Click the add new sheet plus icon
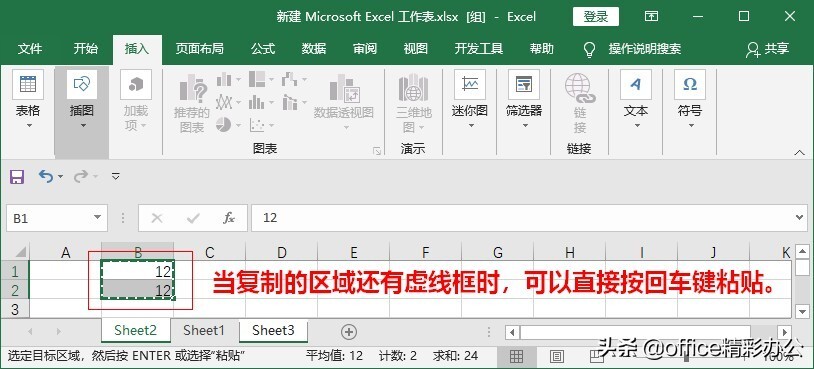The image size is (814, 369). (349, 332)
